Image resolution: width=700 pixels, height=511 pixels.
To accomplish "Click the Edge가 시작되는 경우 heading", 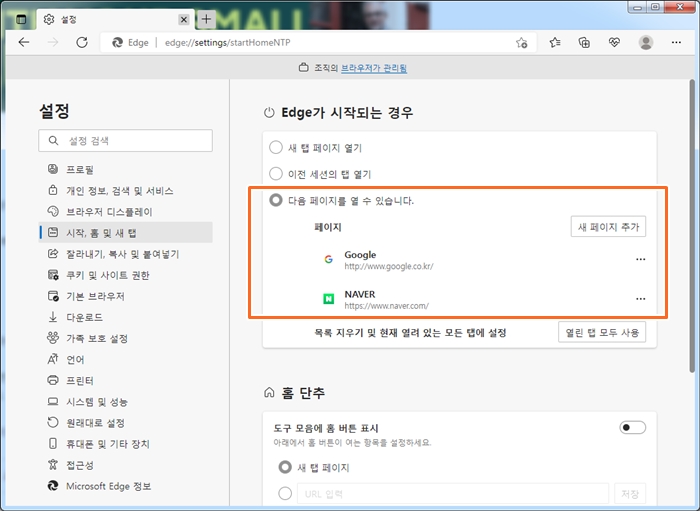I will (347, 112).
